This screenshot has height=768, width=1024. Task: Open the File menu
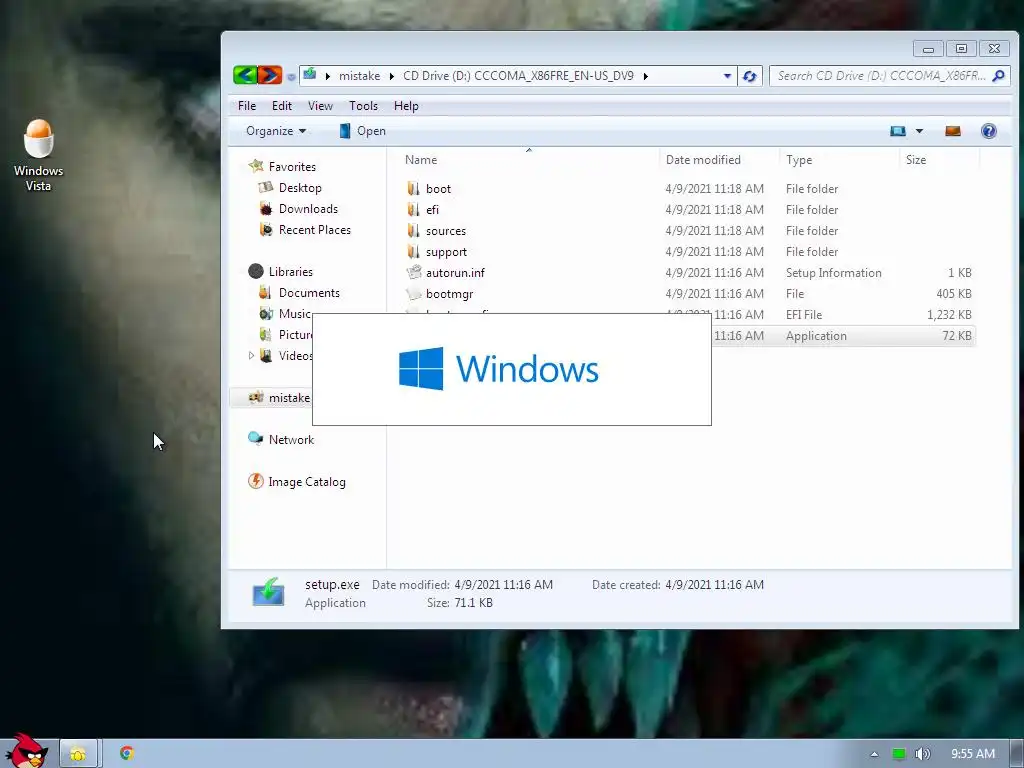pos(247,106)
